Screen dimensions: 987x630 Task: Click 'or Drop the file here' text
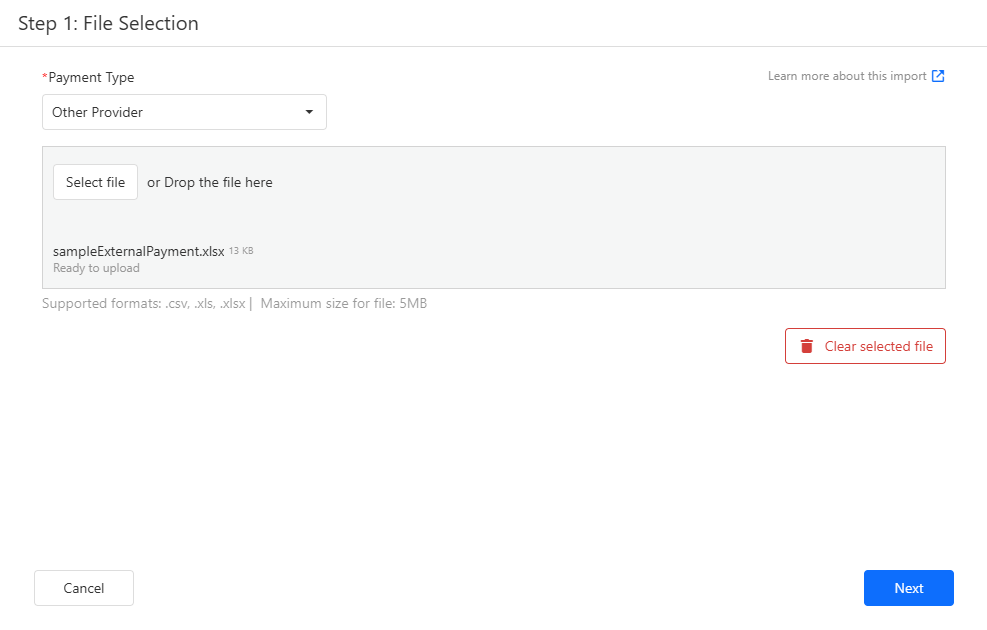point(210,182)
